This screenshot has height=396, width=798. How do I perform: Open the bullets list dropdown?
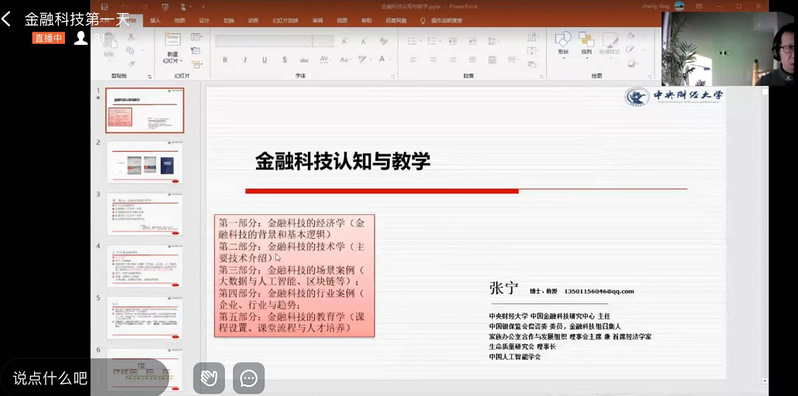click(414, 41)
